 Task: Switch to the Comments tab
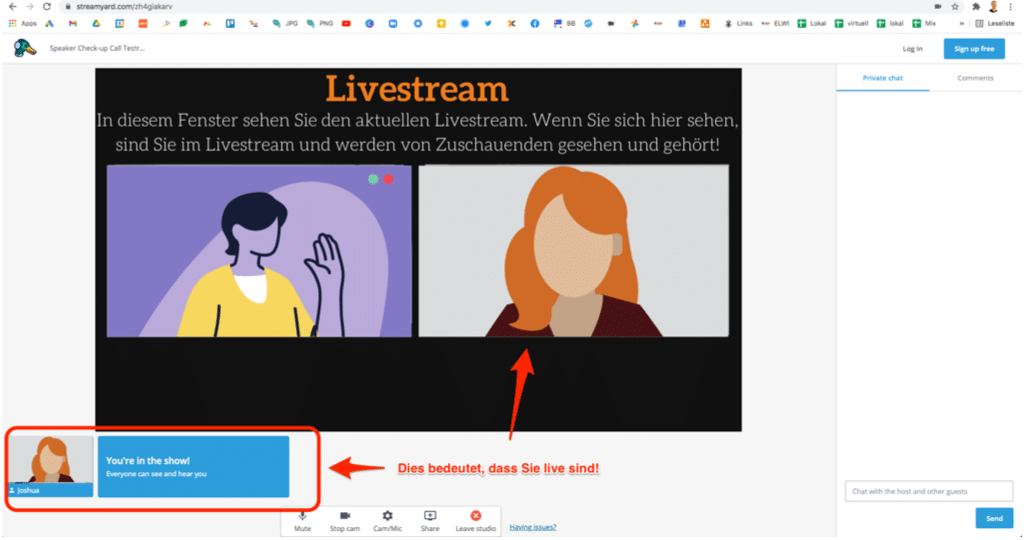coord(975,78)
